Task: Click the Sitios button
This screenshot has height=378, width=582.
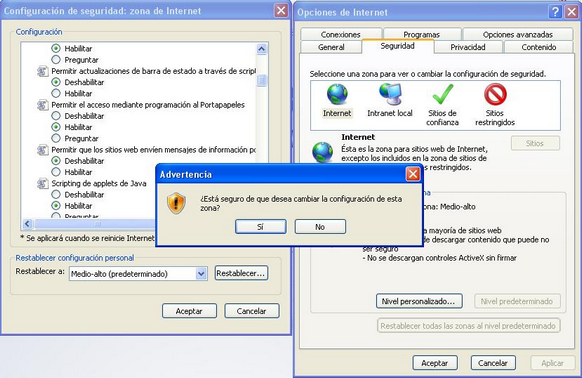Action: click(x=535, y=143)
